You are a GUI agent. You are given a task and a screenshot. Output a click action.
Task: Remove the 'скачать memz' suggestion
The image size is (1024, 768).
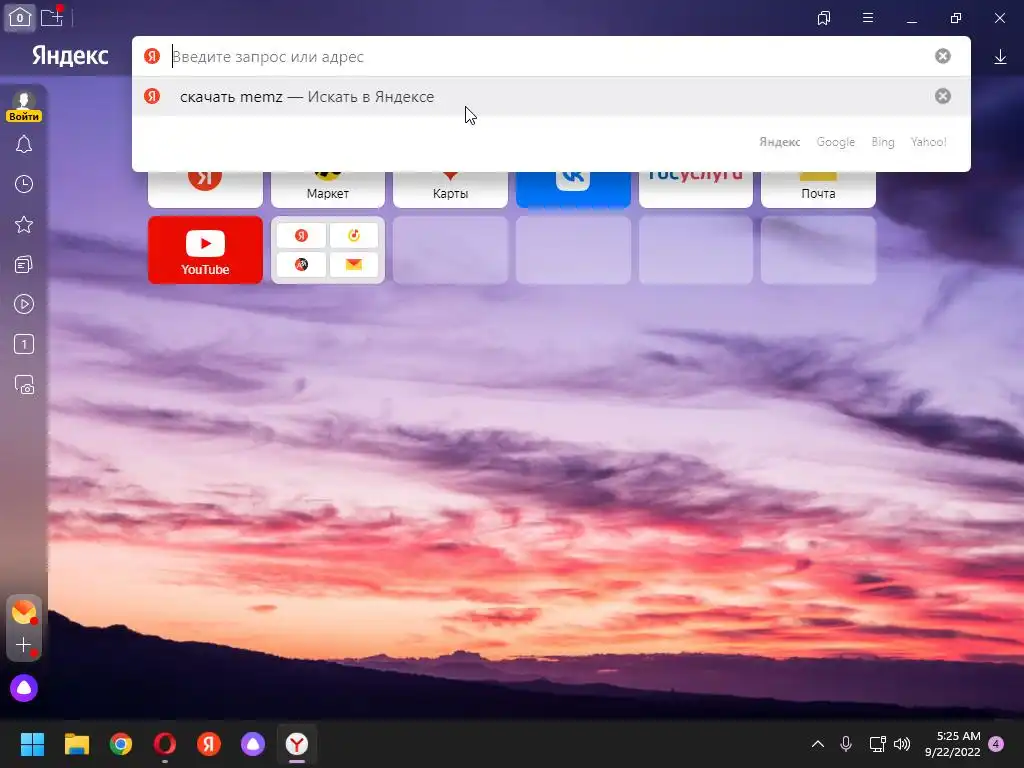point(942,97)
